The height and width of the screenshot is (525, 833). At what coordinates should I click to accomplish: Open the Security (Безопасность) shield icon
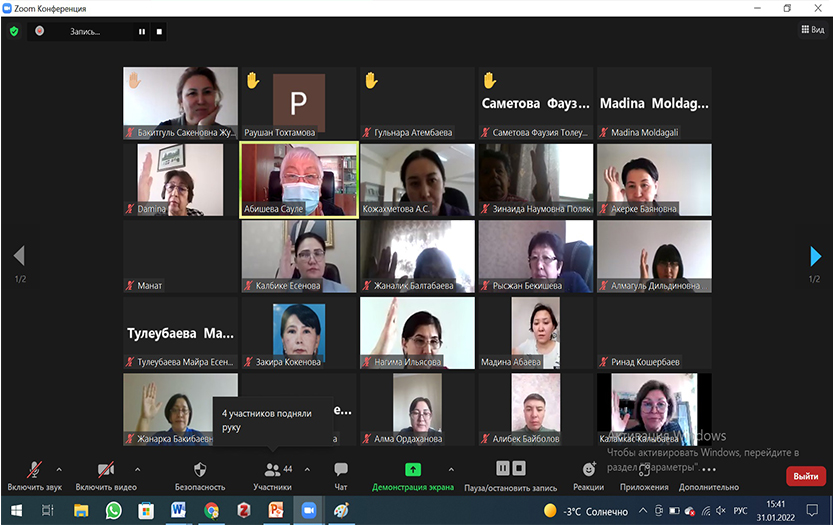click(x=200, y=470)
